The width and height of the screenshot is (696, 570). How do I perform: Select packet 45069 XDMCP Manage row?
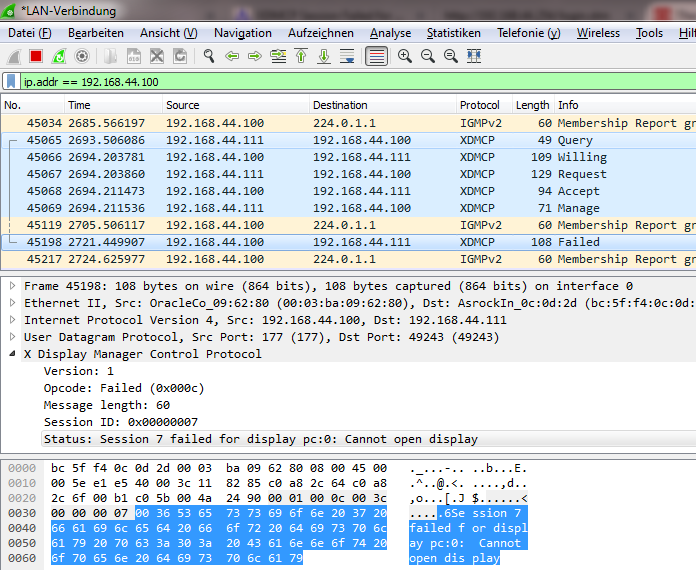click(349, 208)
